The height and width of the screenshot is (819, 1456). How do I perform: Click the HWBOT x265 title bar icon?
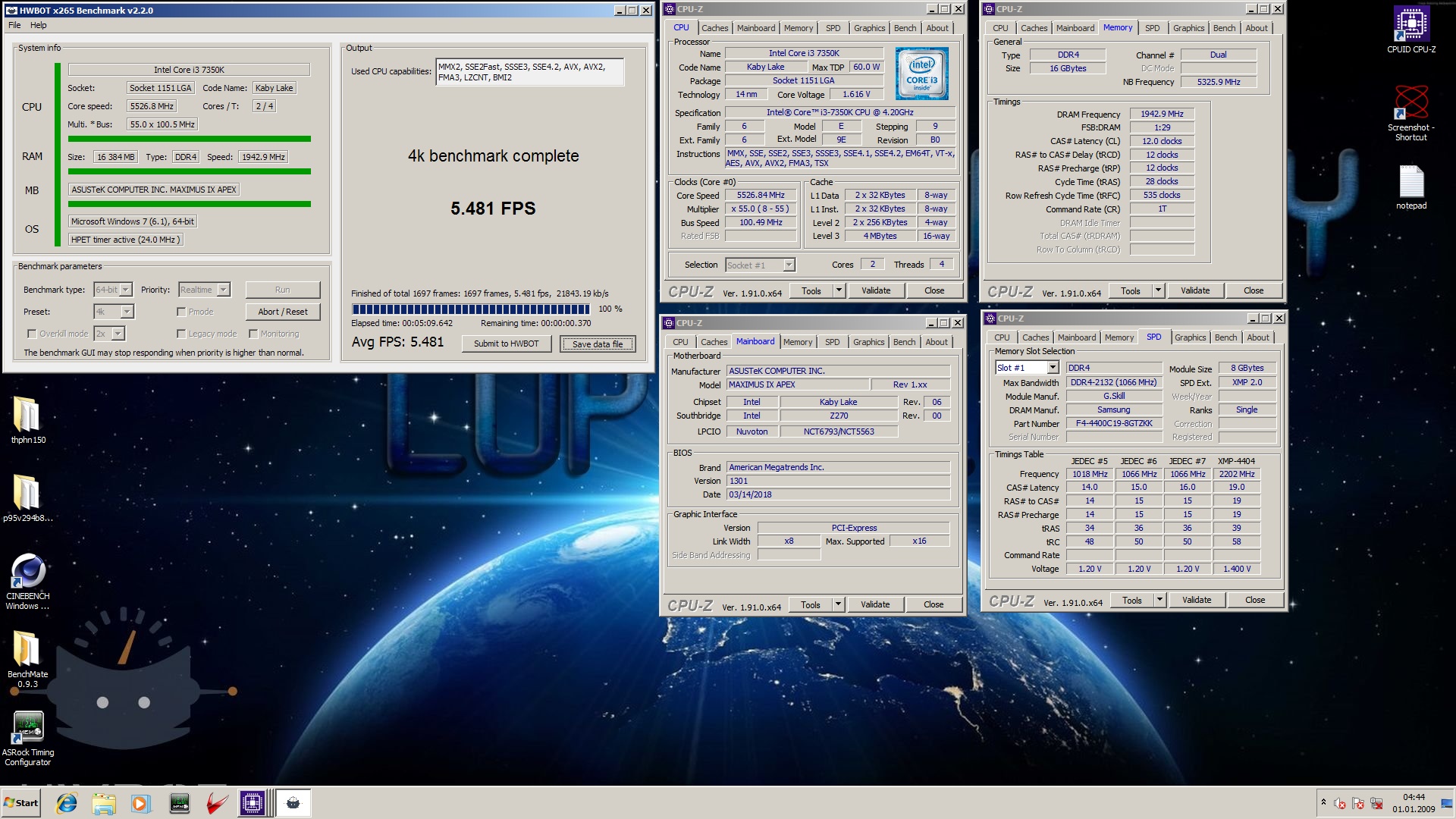tap(11, 10)
